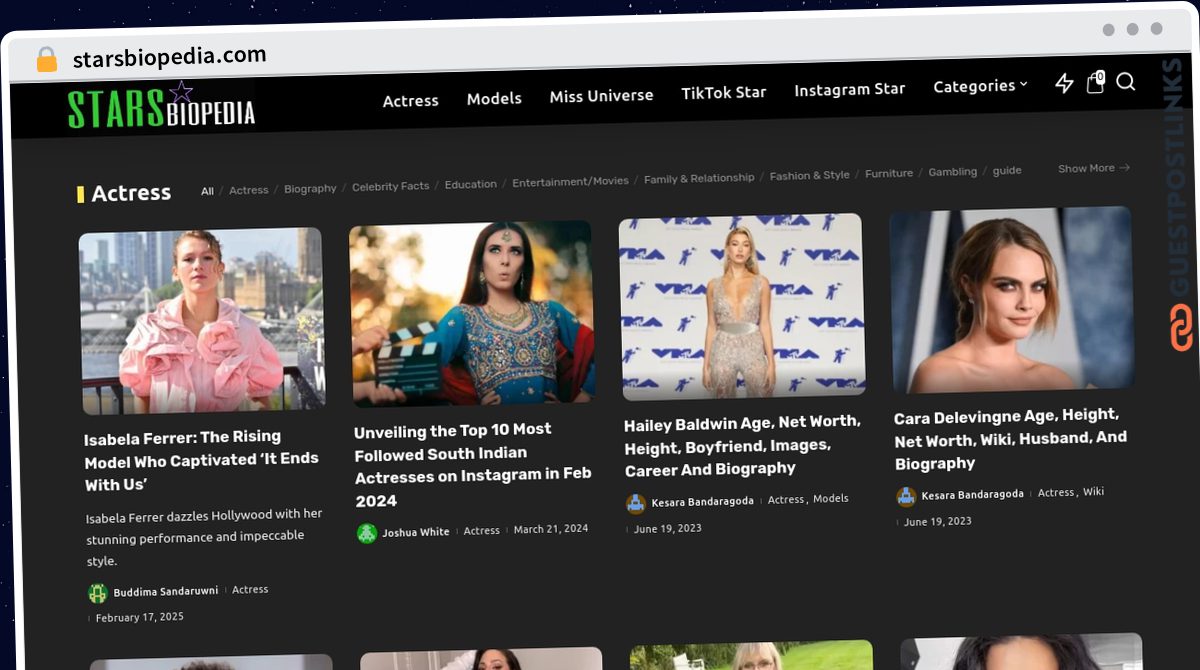1200x670 pixels.
Task: Click Kesara Bandaragoda name under Hailey Baldwin
Action: pos(703,501)
